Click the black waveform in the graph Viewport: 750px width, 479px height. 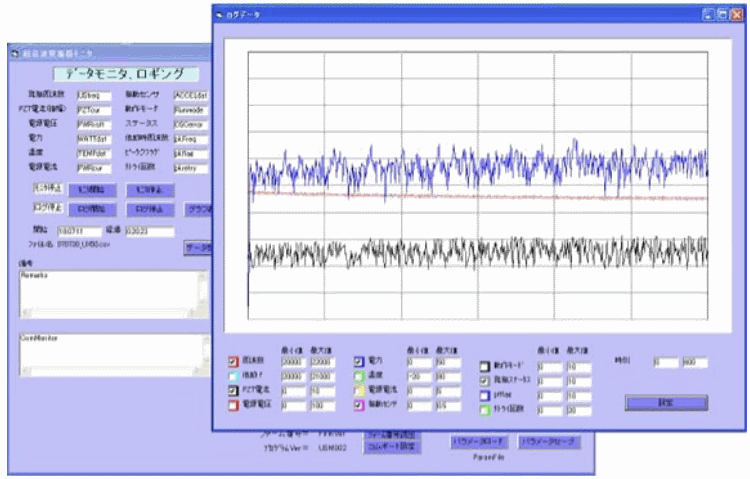(478, 251)
